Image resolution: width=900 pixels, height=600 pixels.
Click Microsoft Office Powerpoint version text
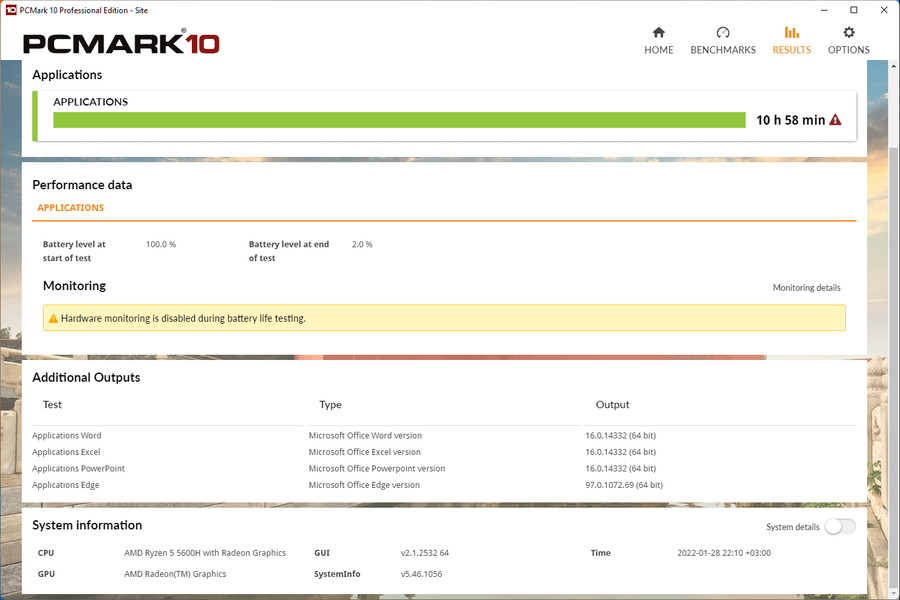[377, 469]
